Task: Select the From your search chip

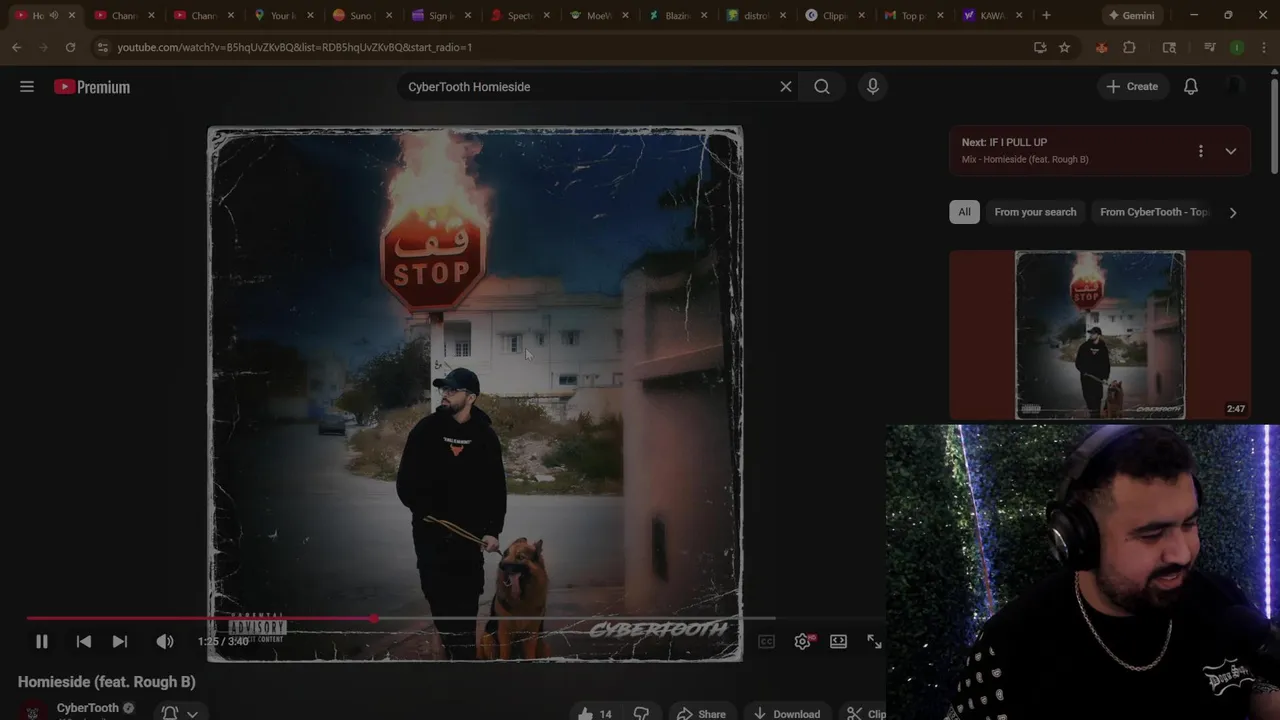Action: (1035, 212)
